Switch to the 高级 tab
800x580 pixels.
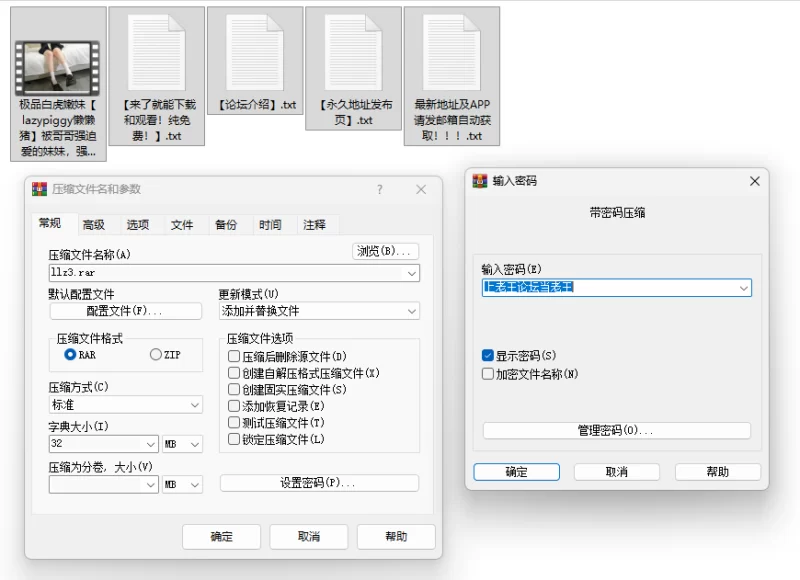tap(95, 224)
